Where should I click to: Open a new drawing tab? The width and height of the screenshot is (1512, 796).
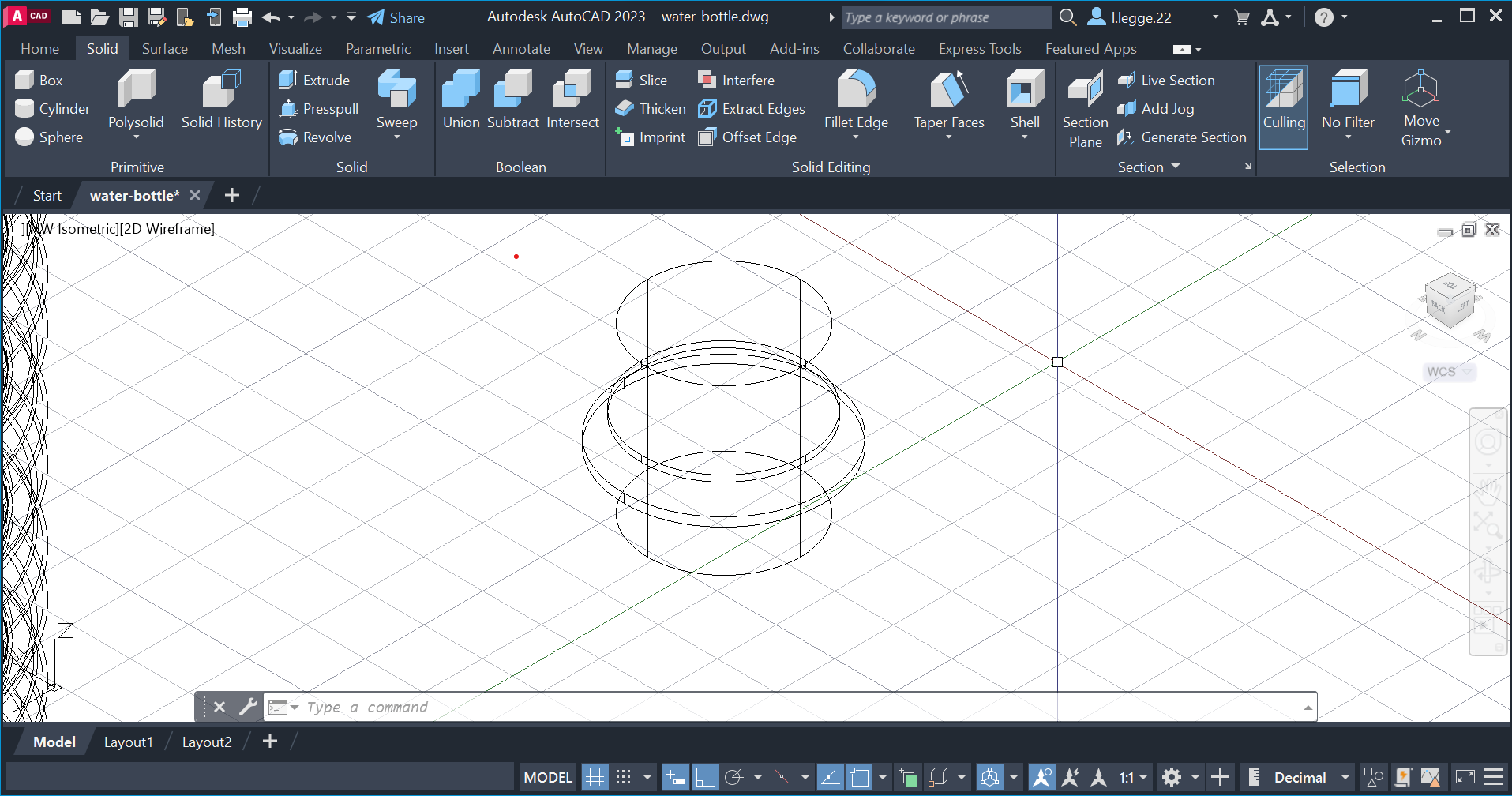[231, 195]
